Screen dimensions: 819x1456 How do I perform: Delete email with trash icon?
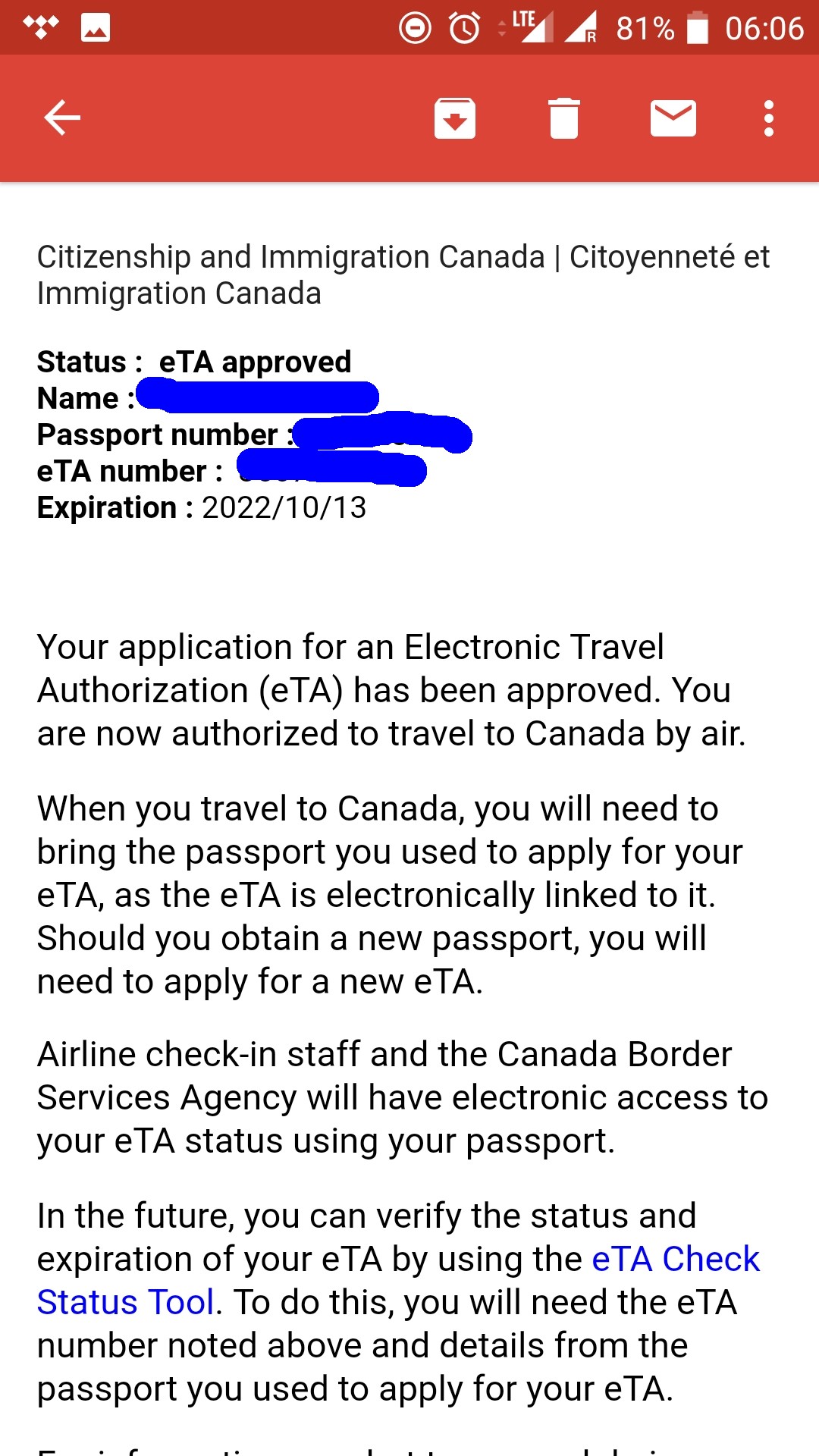coord(564,118)
